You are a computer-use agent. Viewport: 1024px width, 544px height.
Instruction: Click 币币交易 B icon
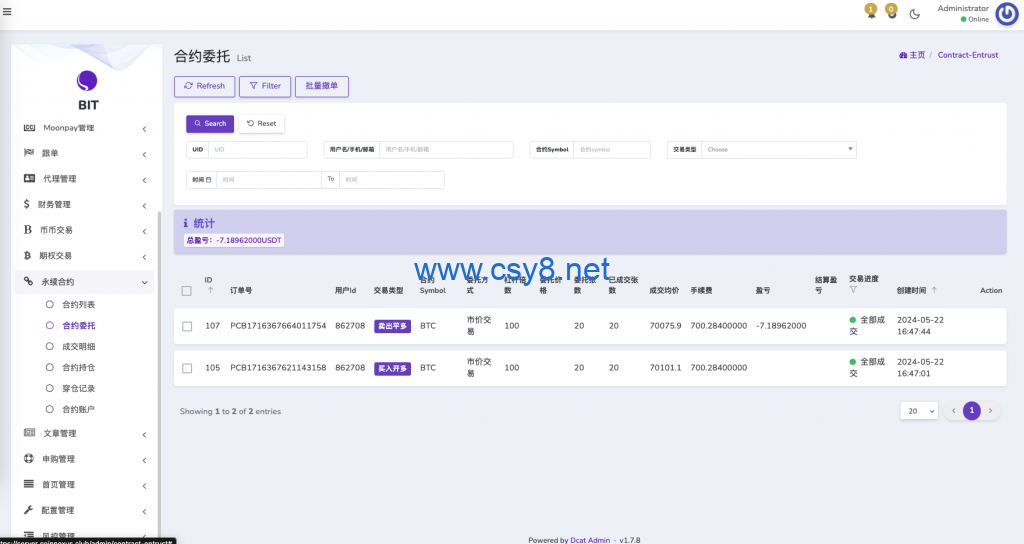click(x=27, y=230)
